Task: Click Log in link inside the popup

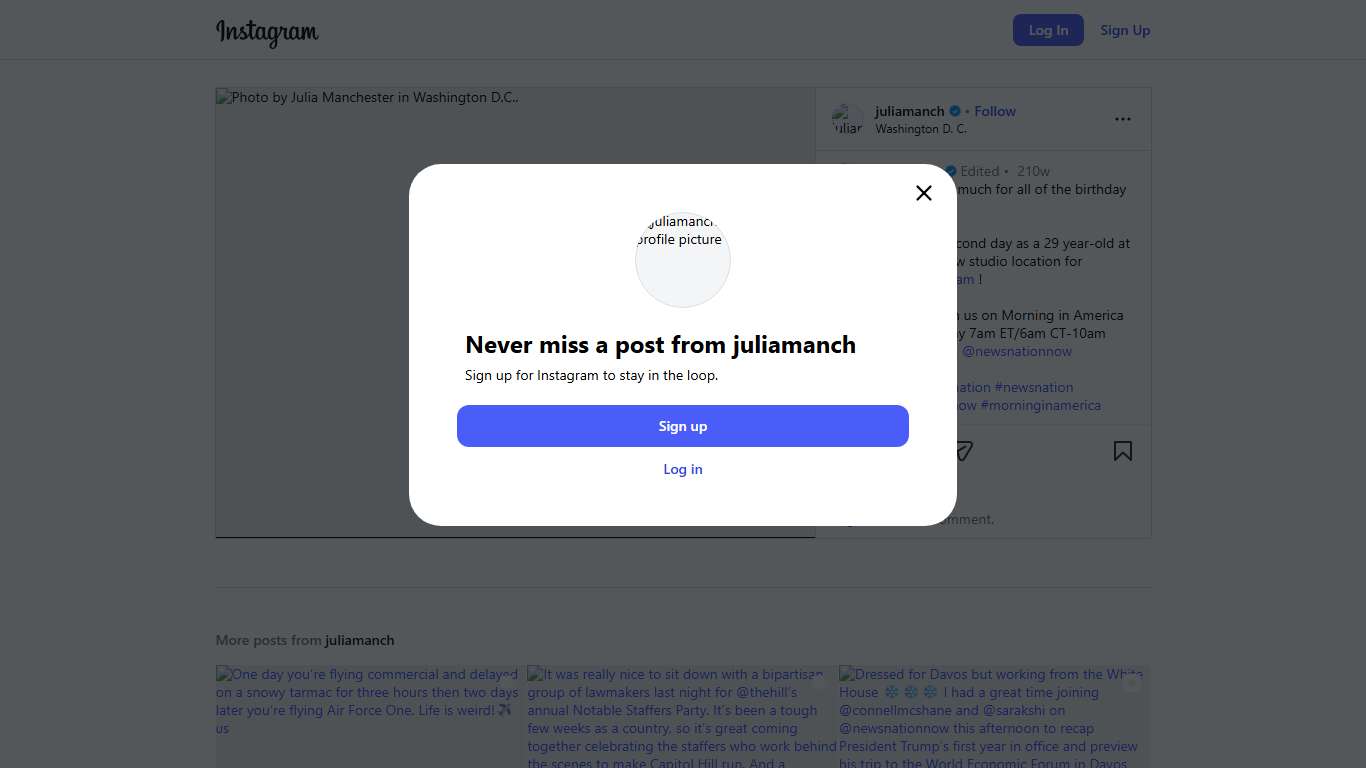Action: point(683,469)
